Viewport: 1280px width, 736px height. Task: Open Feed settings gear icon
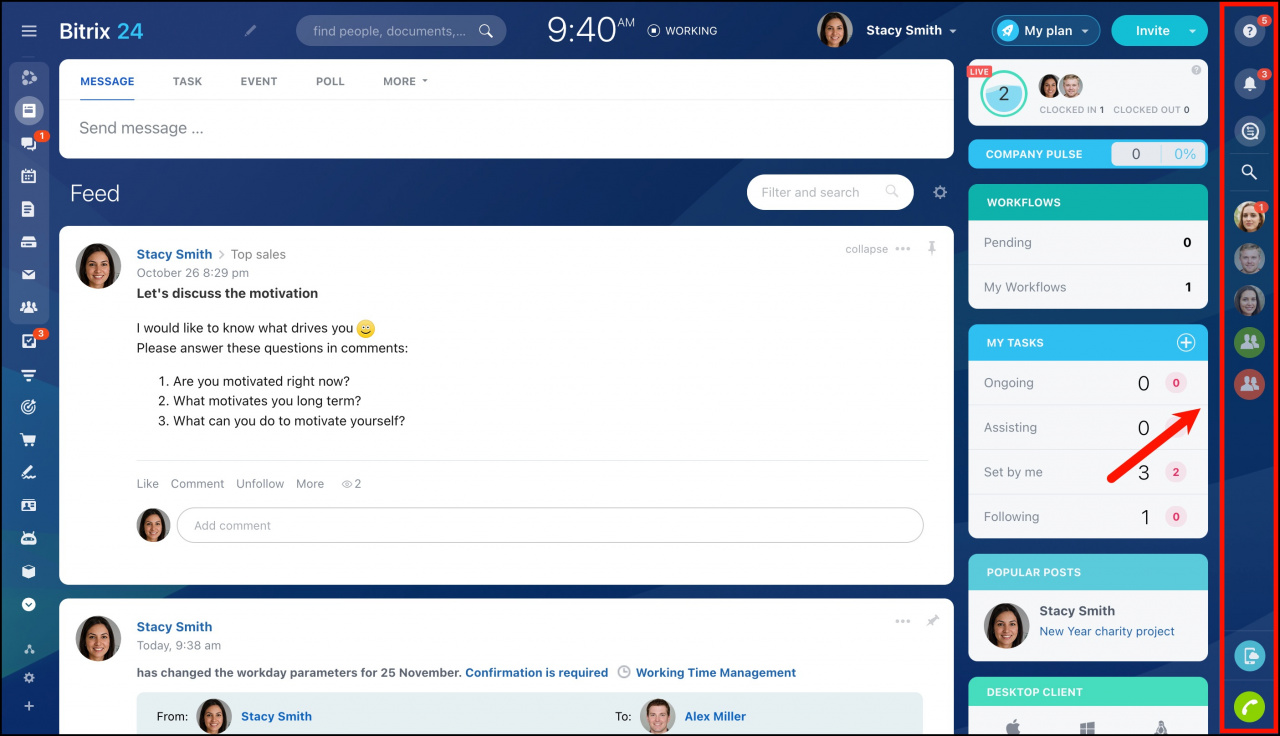click(x=940, y=192)
